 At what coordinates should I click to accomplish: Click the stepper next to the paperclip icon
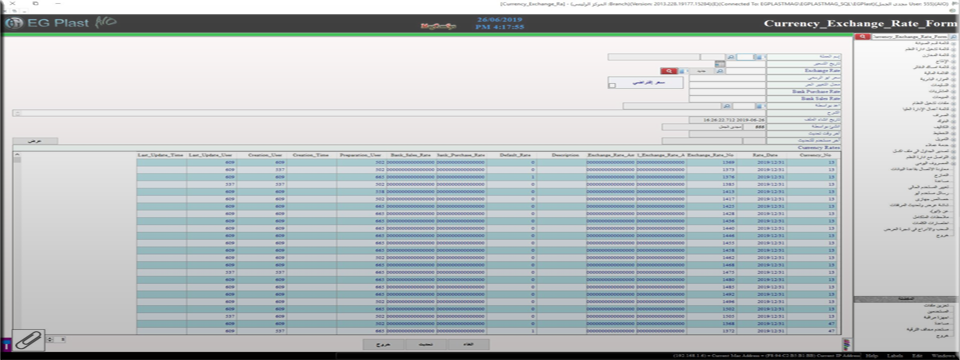pos(50,339)
